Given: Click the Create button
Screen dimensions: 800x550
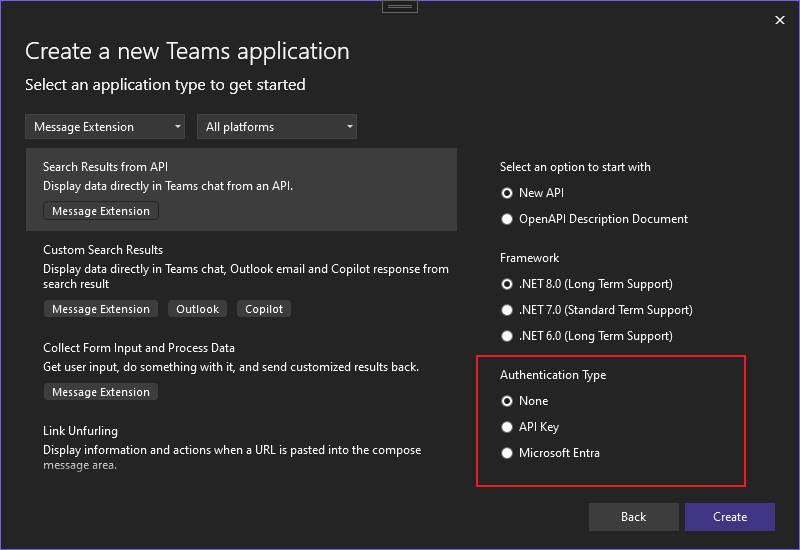Looking at the screenshot, I should coord(730,517).
